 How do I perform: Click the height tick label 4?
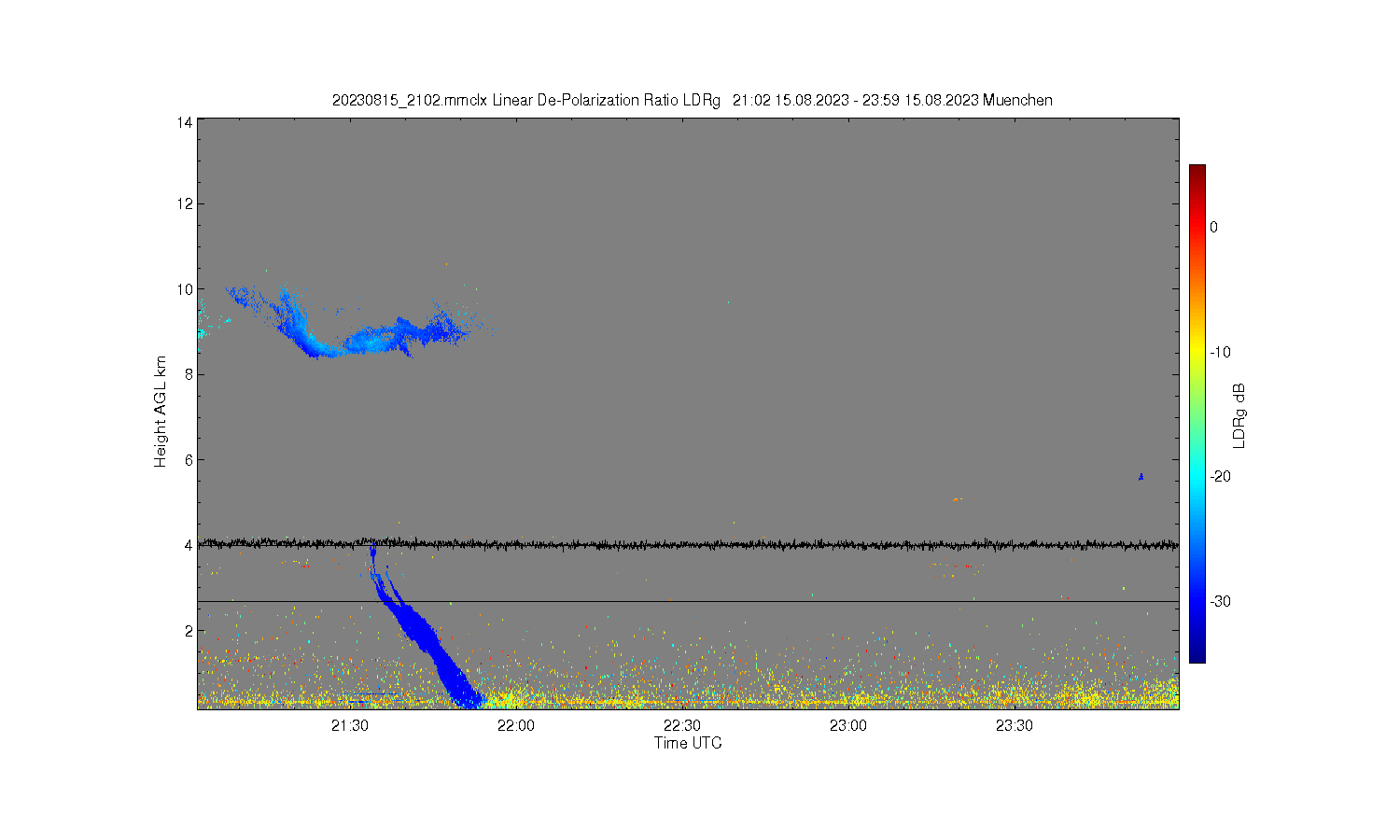[x=189, y=545]
